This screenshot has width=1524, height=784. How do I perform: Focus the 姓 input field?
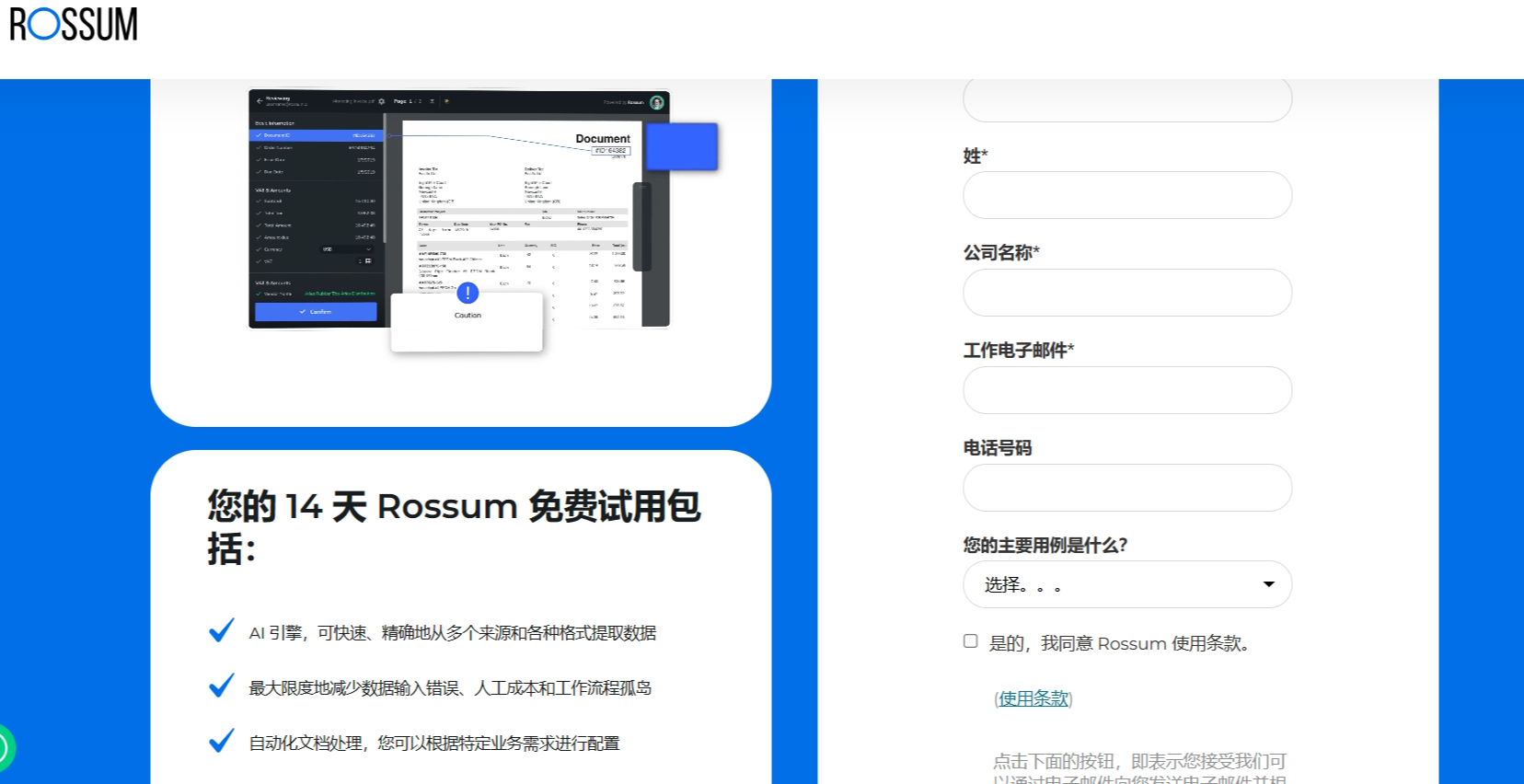pyautogui.click(x=1127, y=195)
